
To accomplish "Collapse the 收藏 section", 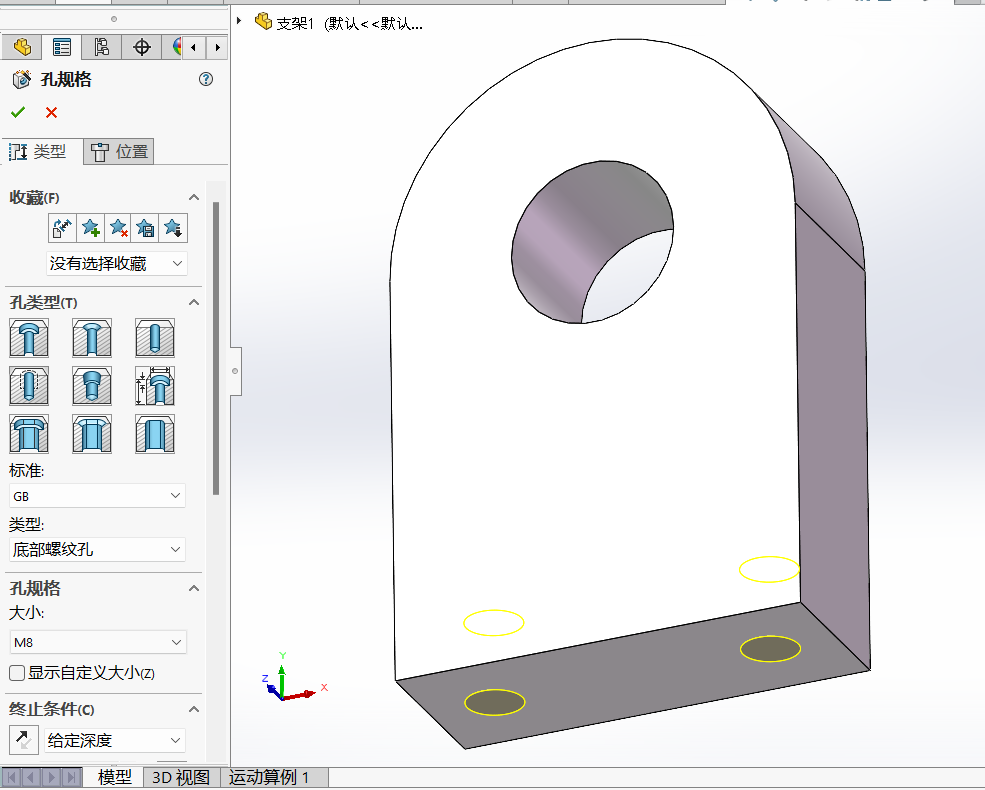I will [x=194, y=197].
